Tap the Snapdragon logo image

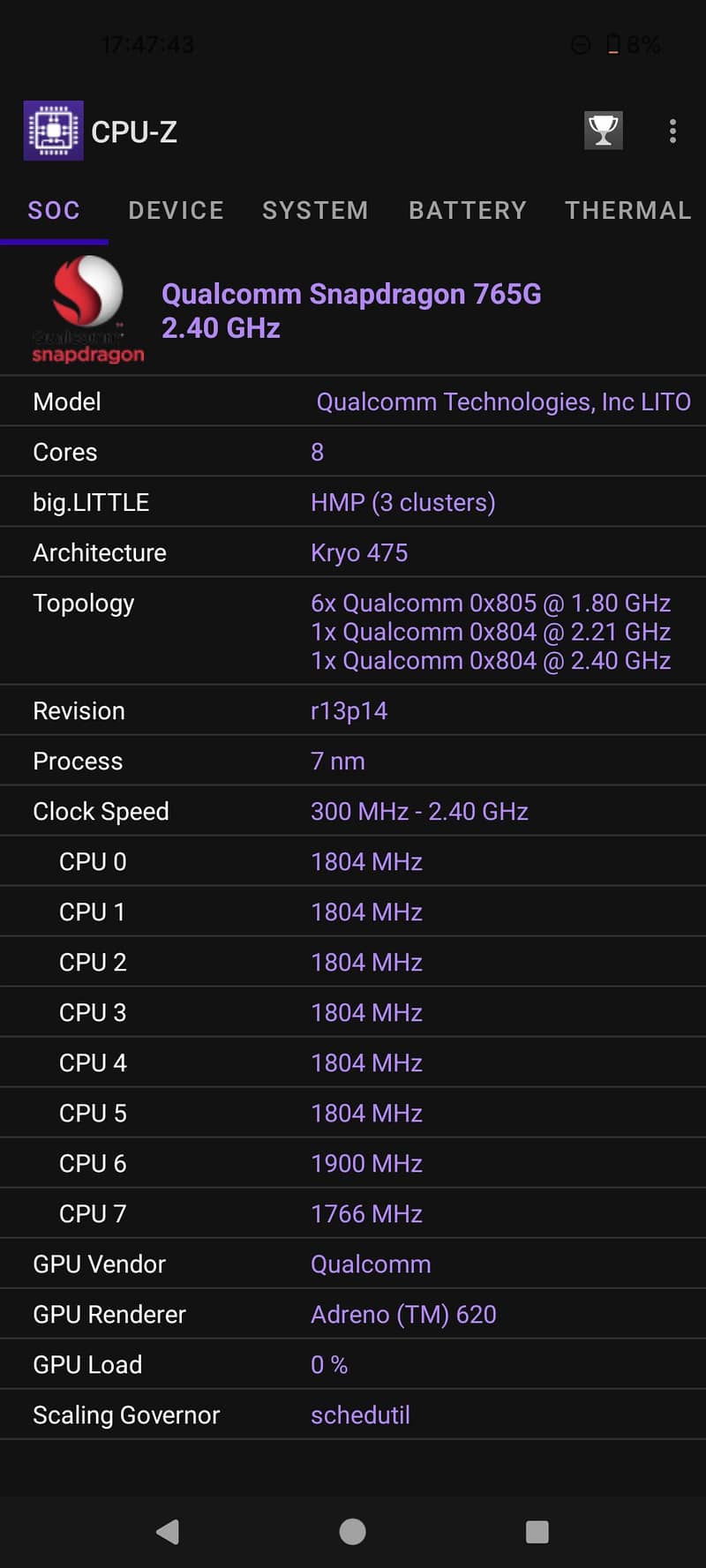coord(87,310)
